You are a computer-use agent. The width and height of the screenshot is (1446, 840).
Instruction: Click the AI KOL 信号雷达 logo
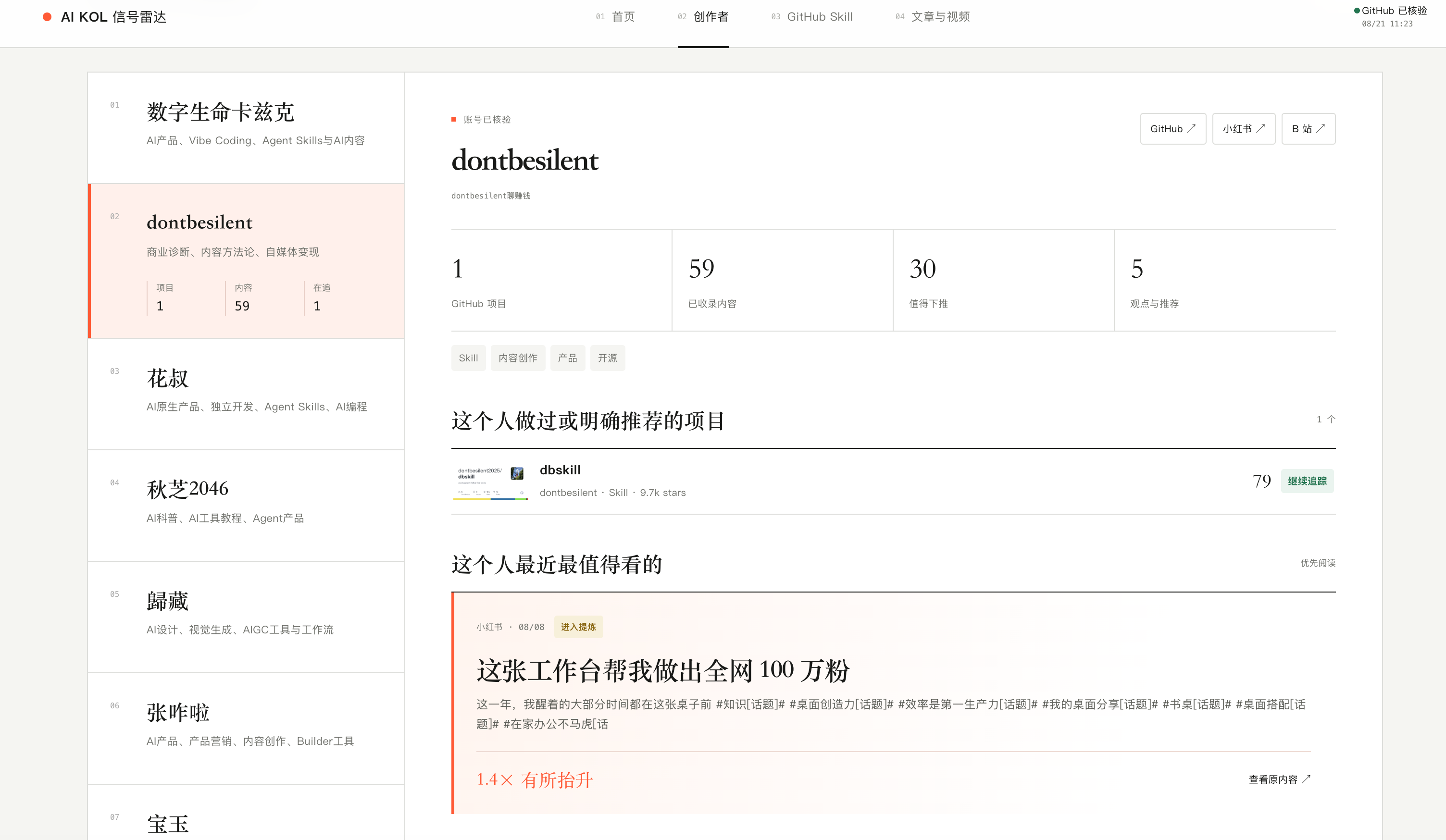click(x=104, y=17)
